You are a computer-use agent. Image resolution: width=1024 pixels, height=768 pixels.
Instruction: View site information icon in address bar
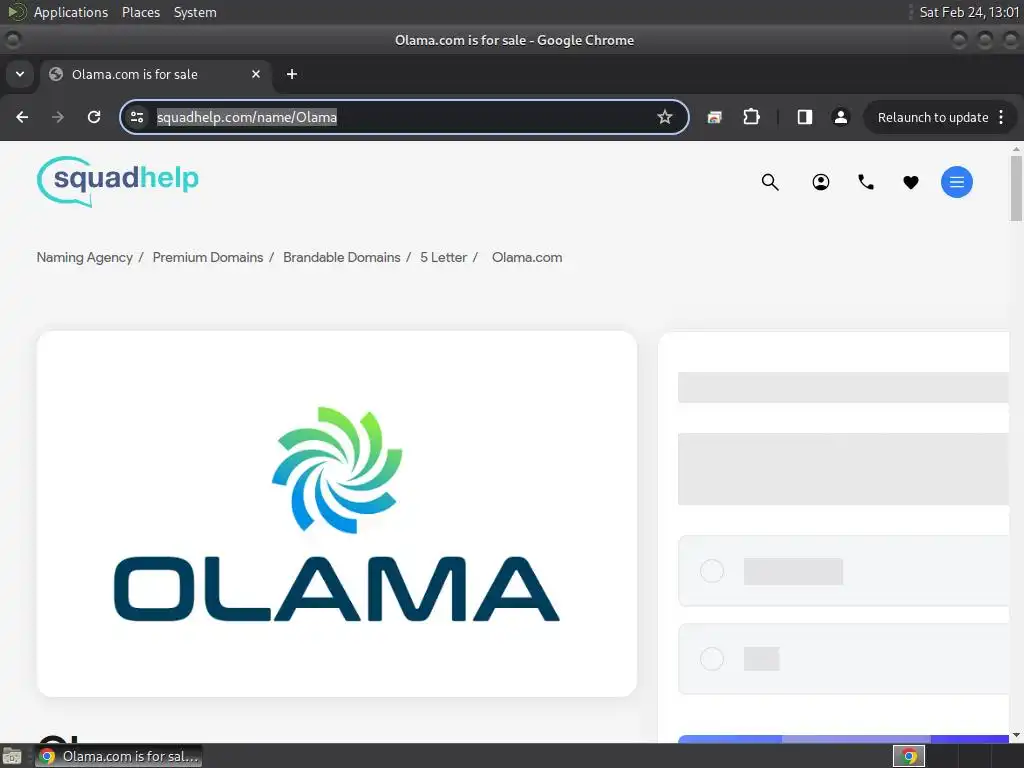[137, 117]
